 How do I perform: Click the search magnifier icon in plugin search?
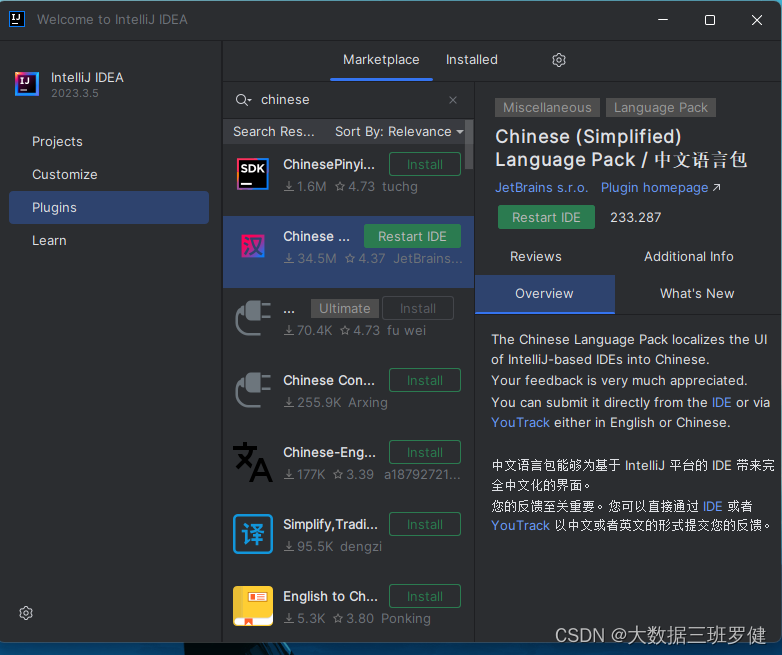(243, 100)
